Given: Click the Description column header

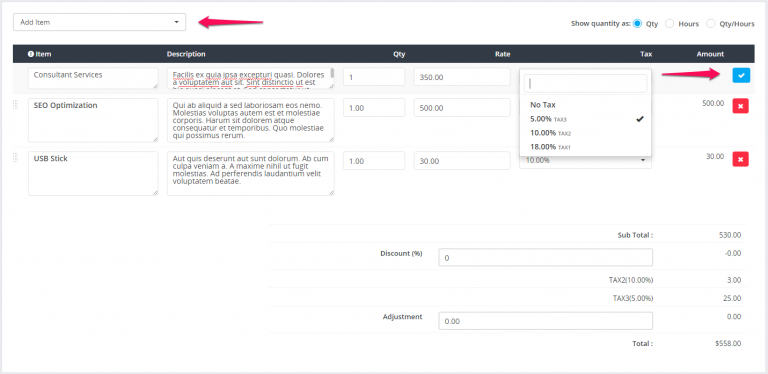Looking at the screenshot, I should coord(186,54).
